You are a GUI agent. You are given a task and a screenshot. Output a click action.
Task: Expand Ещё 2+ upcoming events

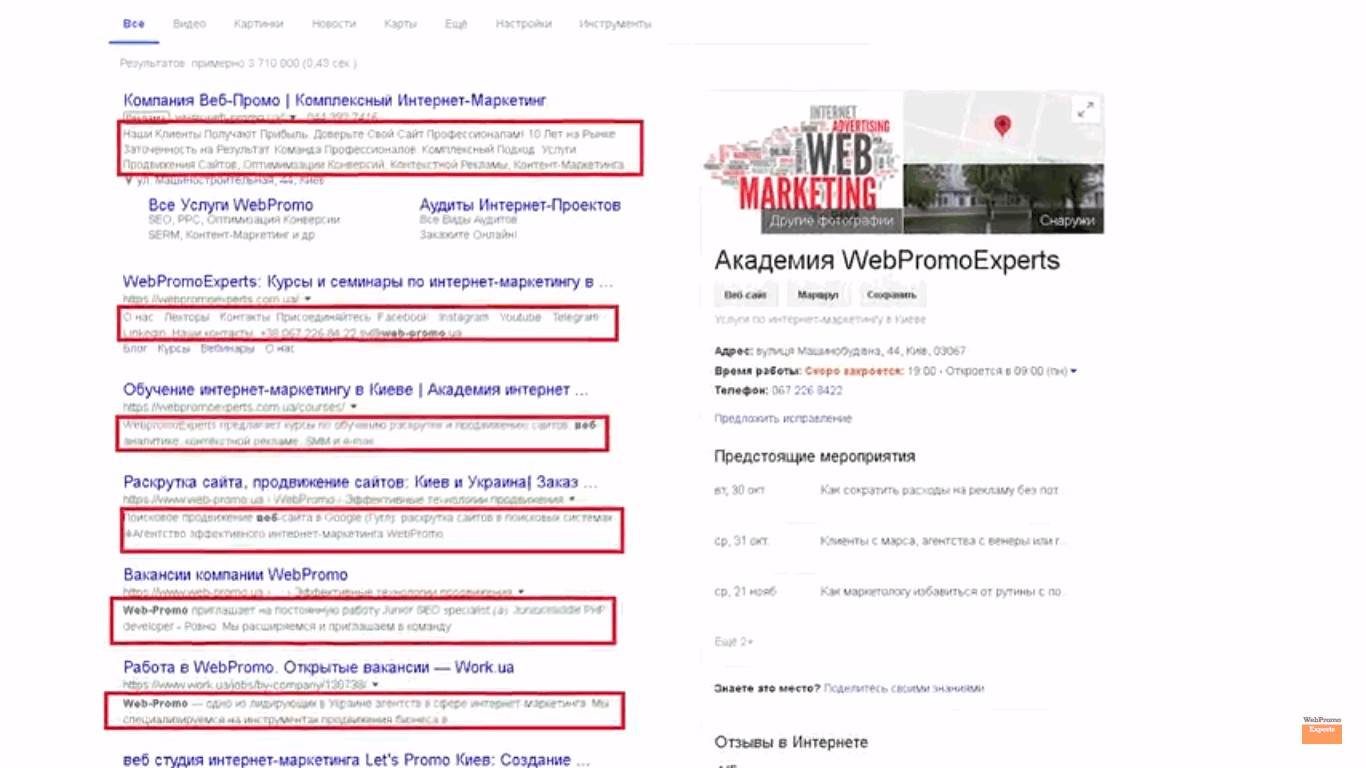(734, 641)
